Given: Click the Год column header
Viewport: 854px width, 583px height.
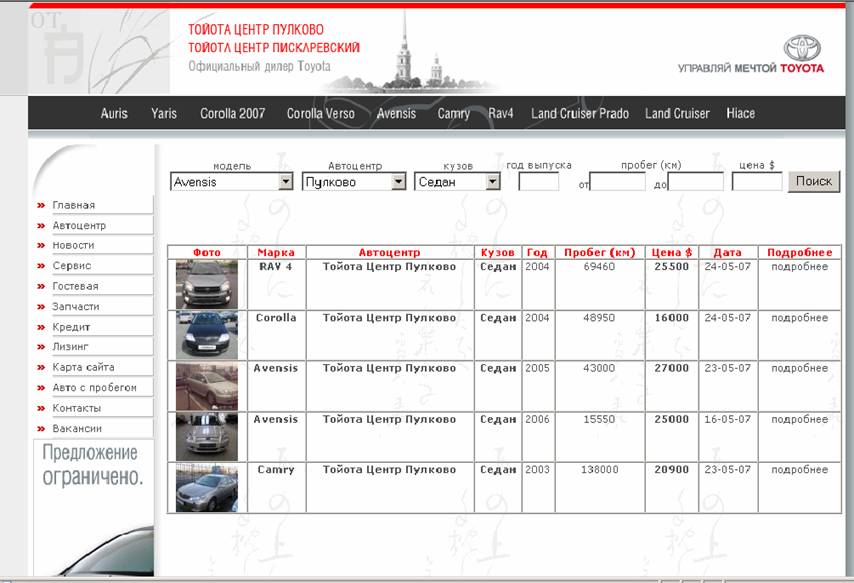Looking at the screenshot, I should click(537, 252).
